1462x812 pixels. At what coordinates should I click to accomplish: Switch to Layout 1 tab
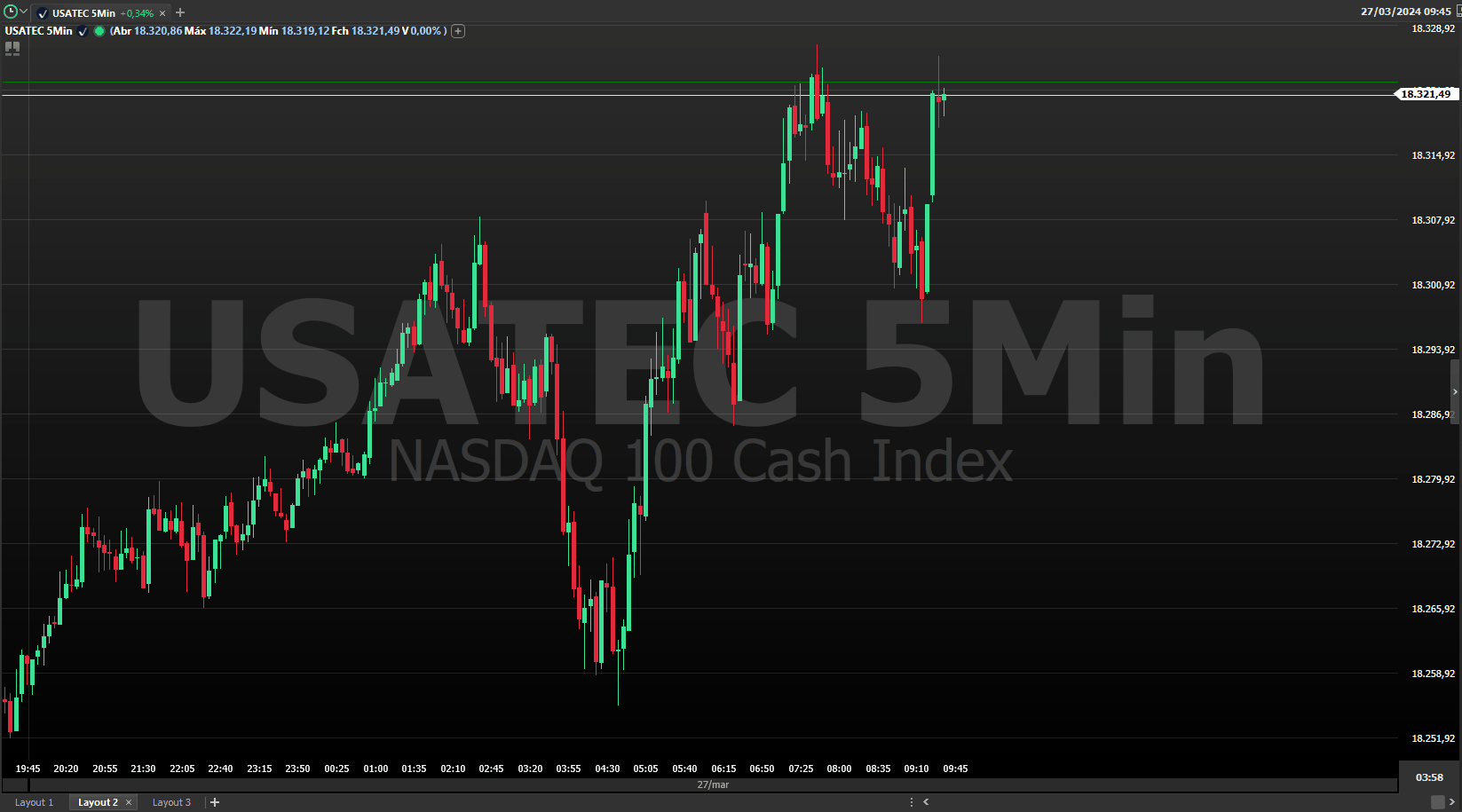click(34, 802)
